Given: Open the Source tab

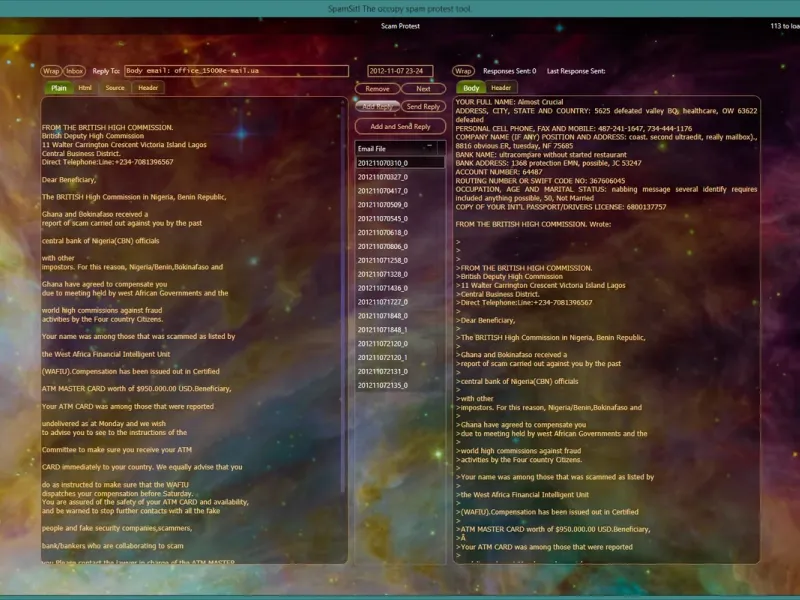Looking at the screenshot, I should pos(115,88).
